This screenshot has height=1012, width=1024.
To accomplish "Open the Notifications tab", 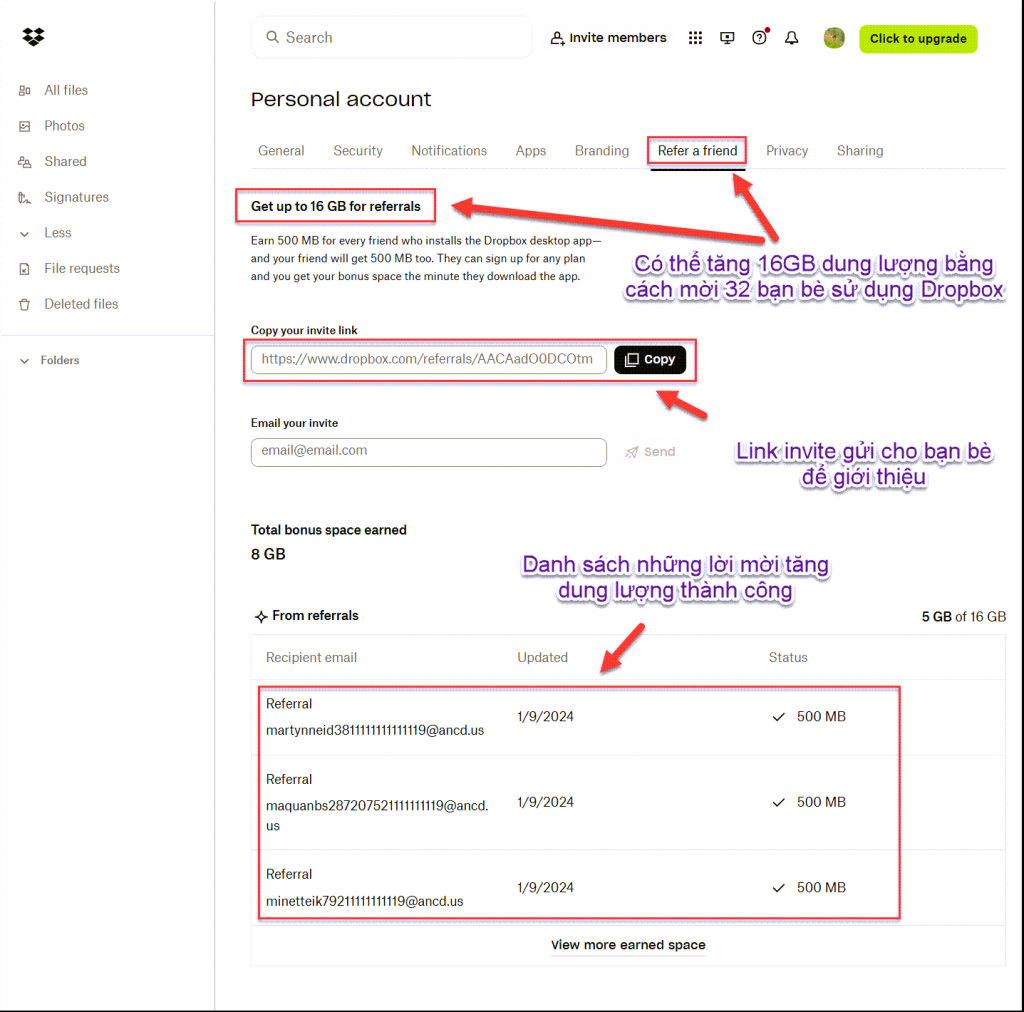I will 449,151.
